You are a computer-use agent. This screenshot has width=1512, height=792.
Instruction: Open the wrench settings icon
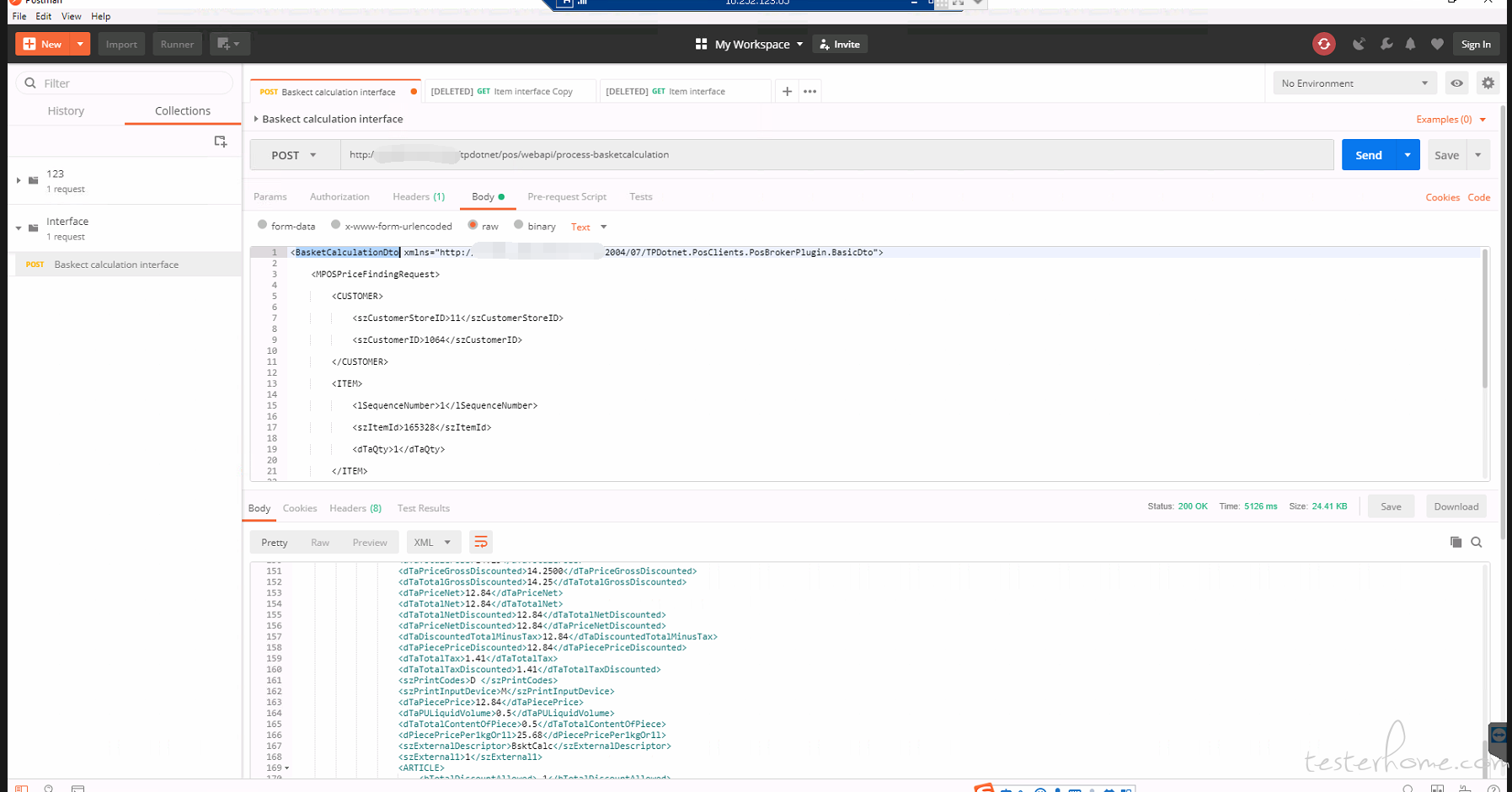[x=1386, y=44]
